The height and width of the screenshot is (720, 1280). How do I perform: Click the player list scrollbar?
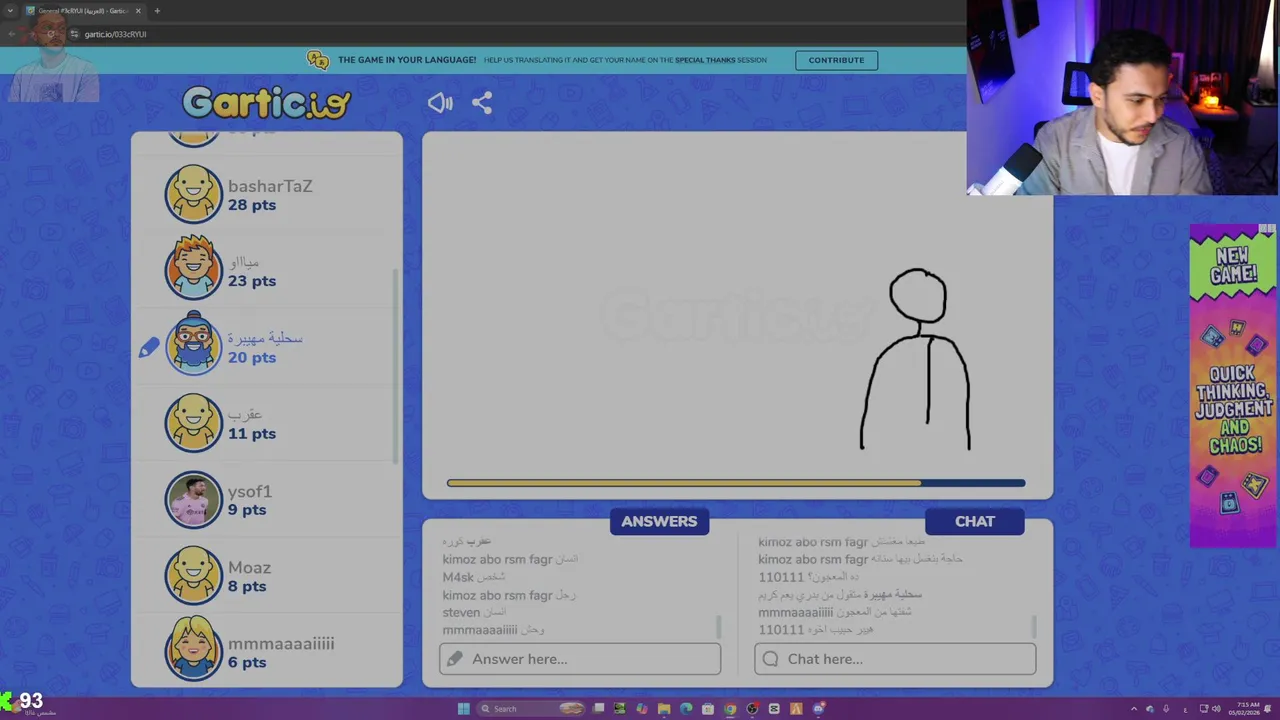pos(396,367)
